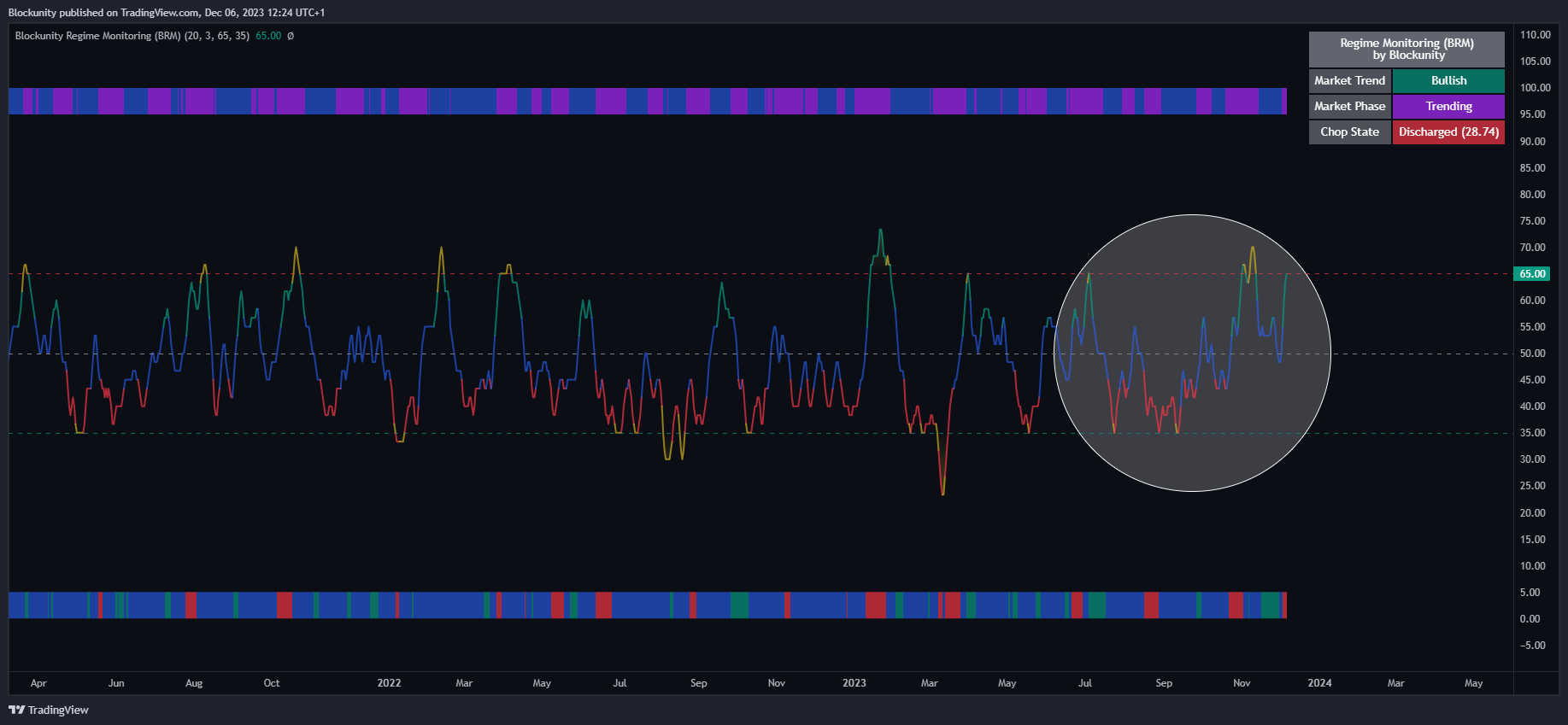Click the null symbol after 65.00 in legend
Viewport: 1568px width, 725px height.
point(291,36)
